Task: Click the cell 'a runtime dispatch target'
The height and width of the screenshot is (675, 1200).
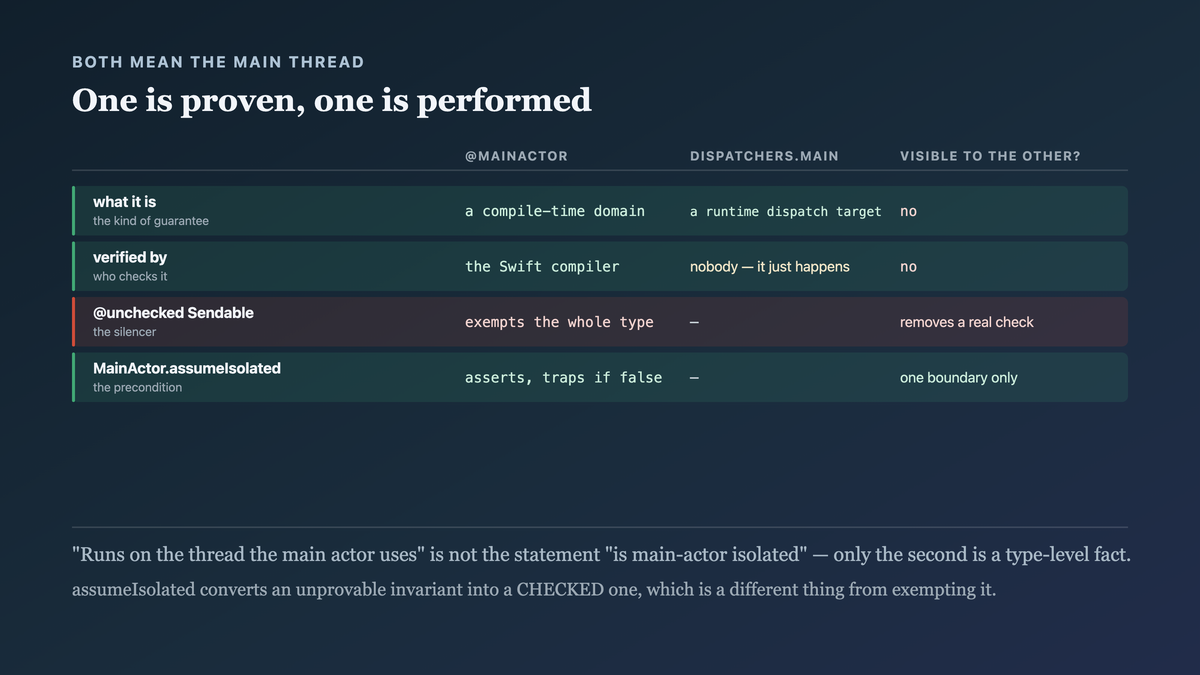Action: tap(786, 211)
